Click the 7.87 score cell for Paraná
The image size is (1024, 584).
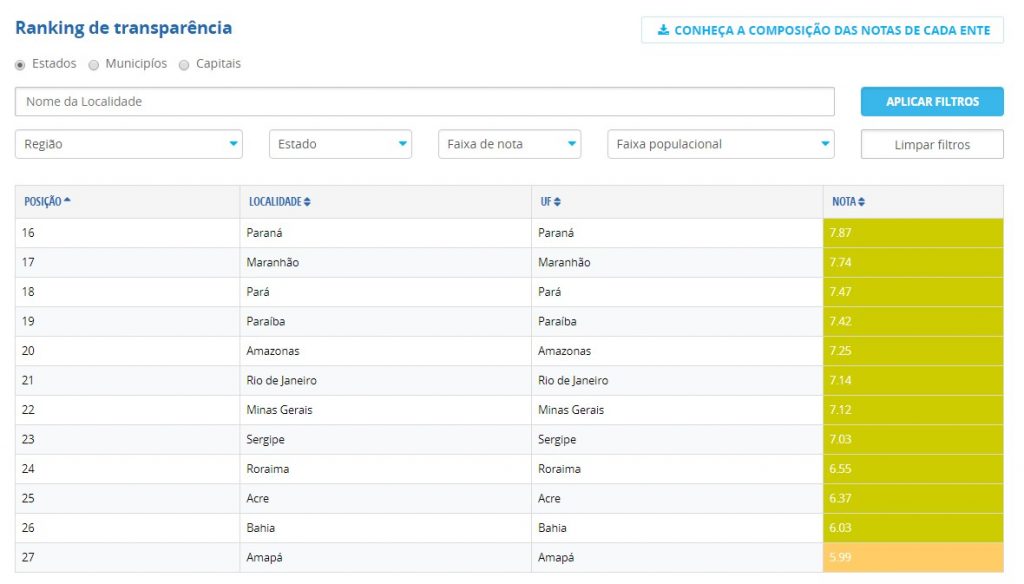[912, 233]
